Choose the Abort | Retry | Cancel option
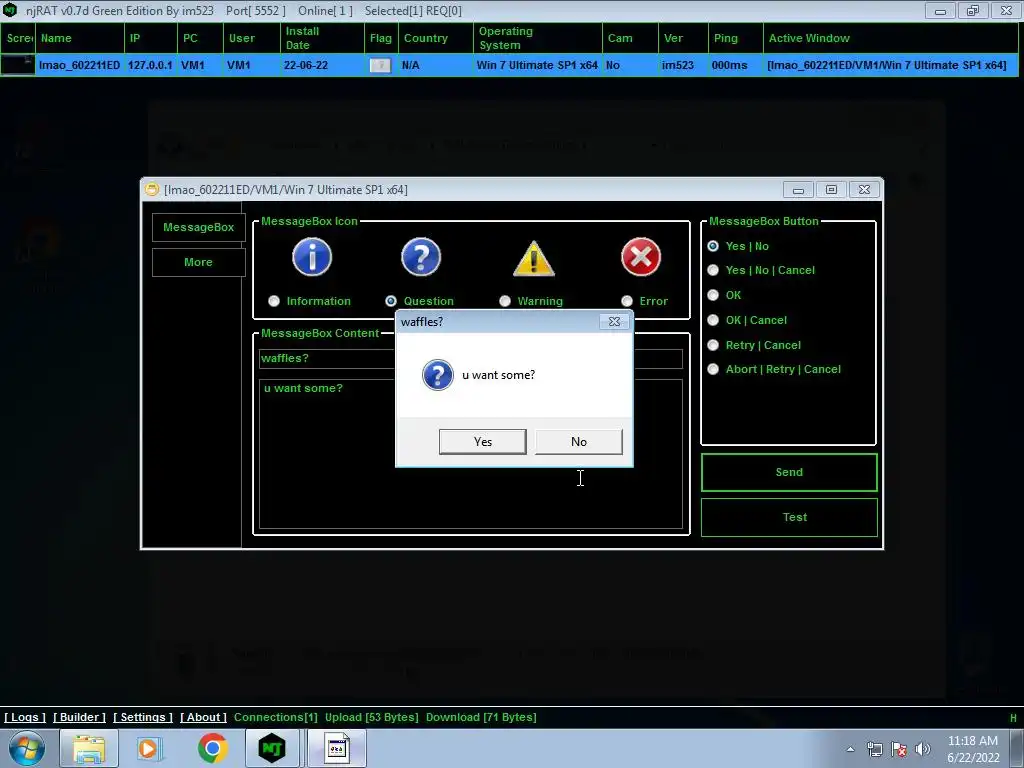This screenshot has height=768, width=1024. [x=713, y=369]
